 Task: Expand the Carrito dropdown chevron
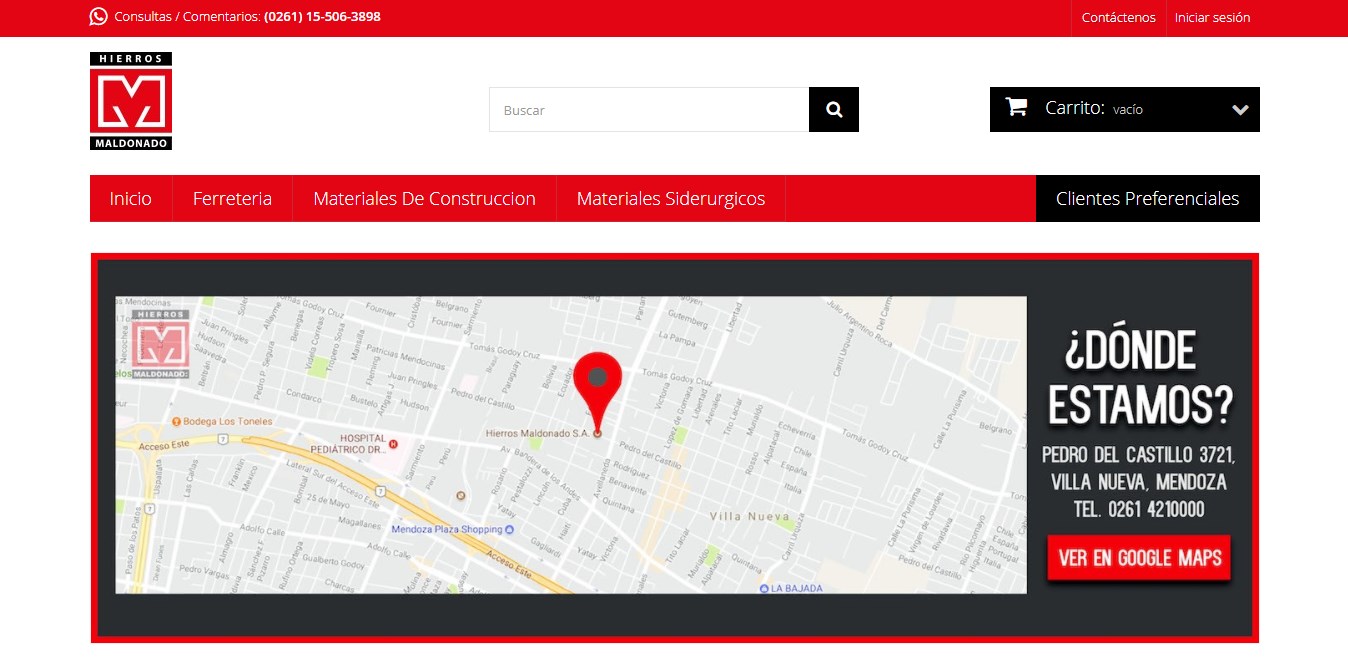1240,110
